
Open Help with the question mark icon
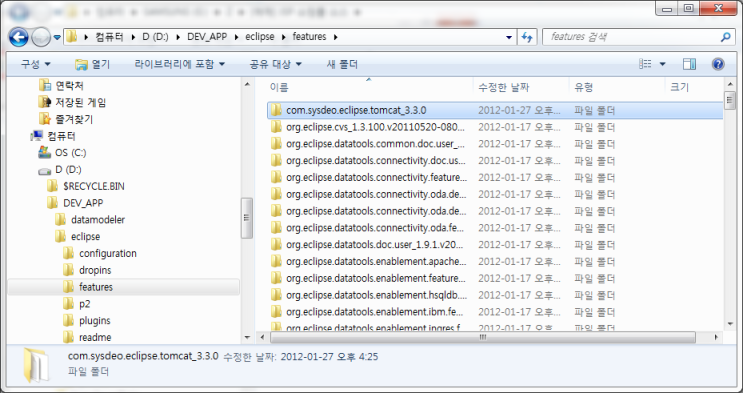[718, 64]
